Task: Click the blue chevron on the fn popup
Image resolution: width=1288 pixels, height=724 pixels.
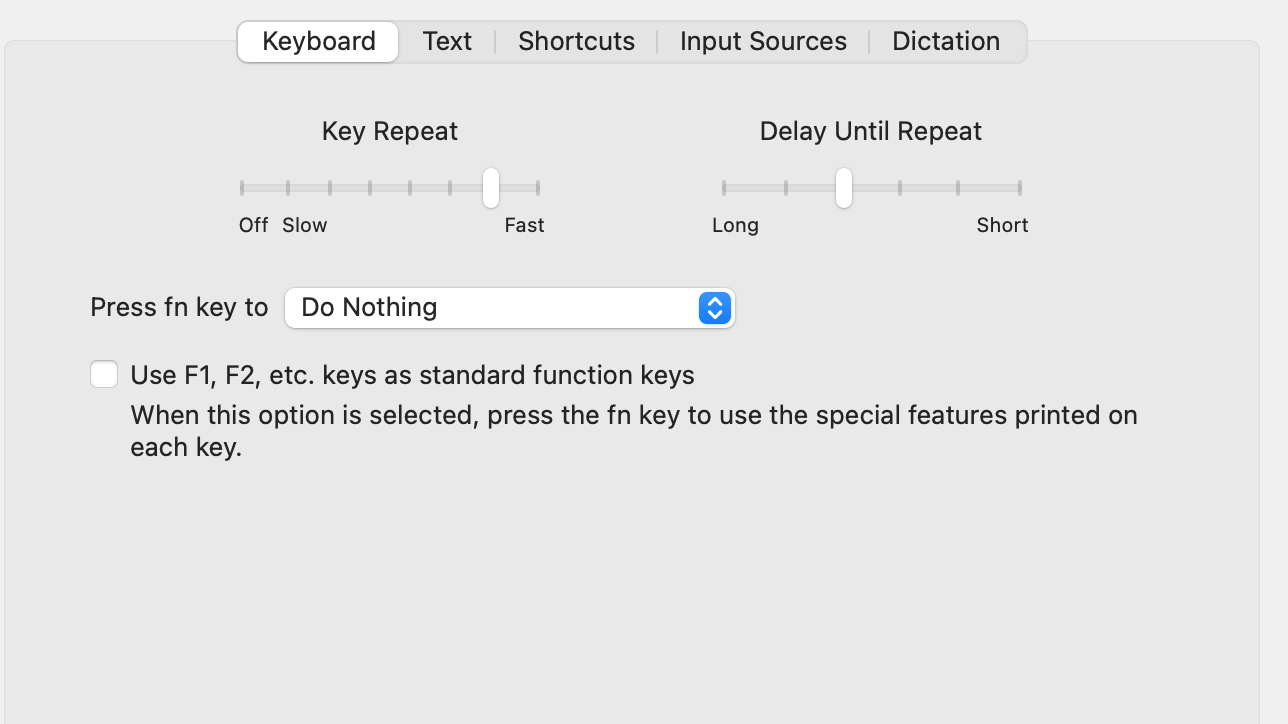Action: (x=714, y=307)
